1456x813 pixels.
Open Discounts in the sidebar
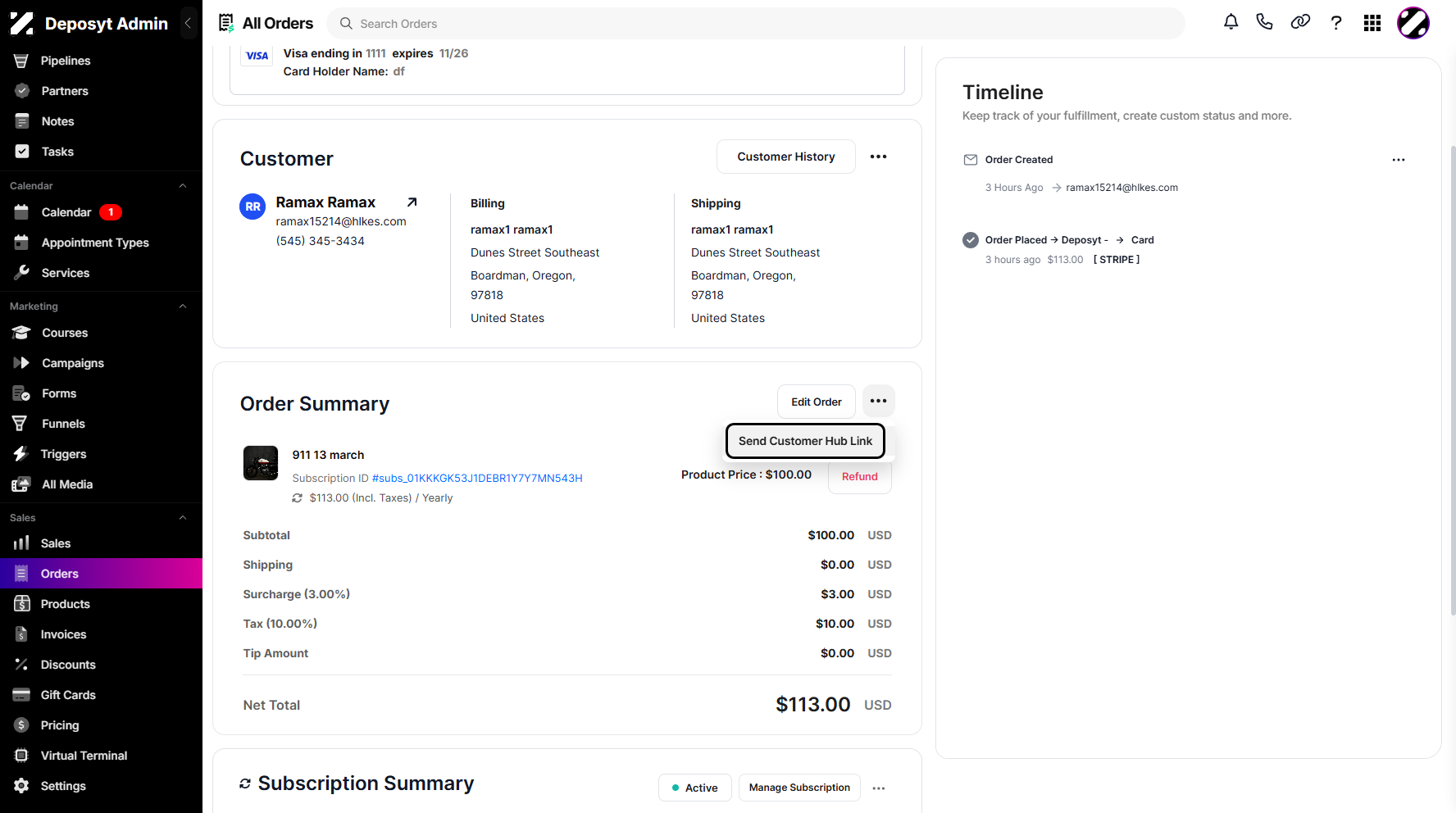101,665
